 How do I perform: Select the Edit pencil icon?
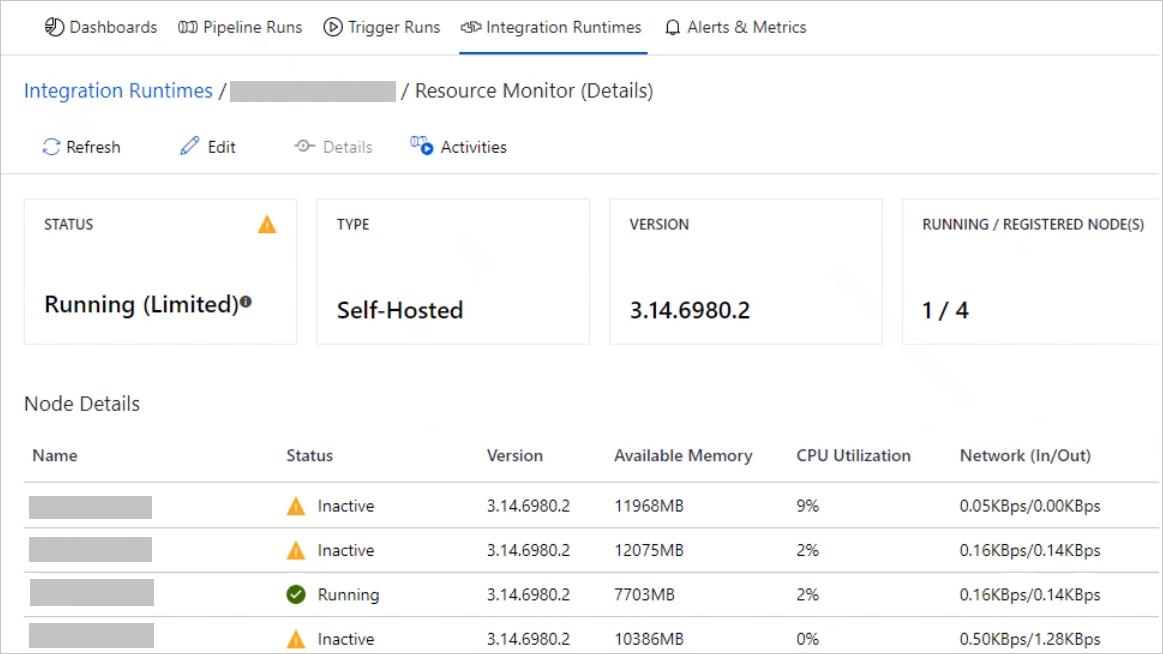189,145
